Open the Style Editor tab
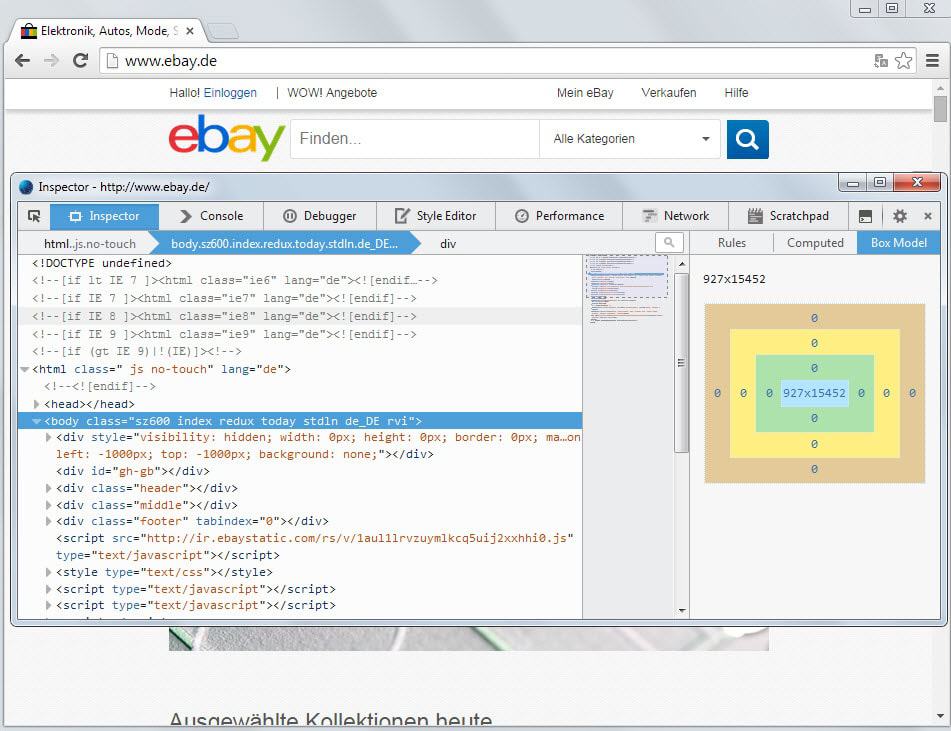Screen dimensions: 951x731 pos(436,216)
